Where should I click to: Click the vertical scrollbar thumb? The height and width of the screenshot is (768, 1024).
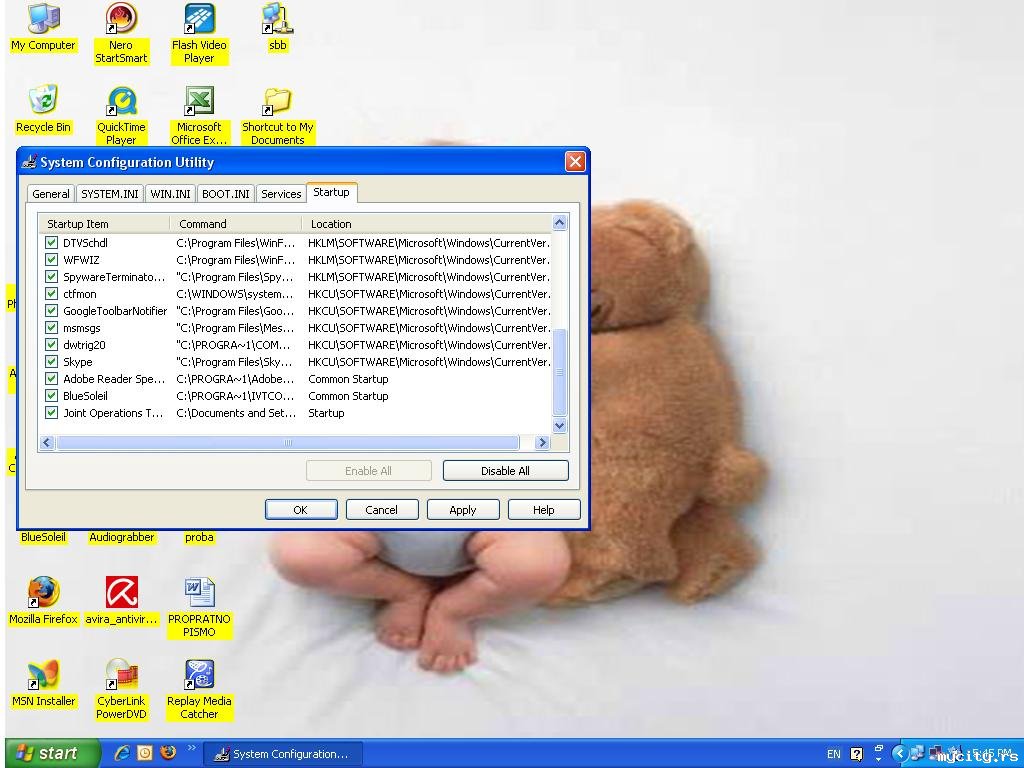[559, 372]
